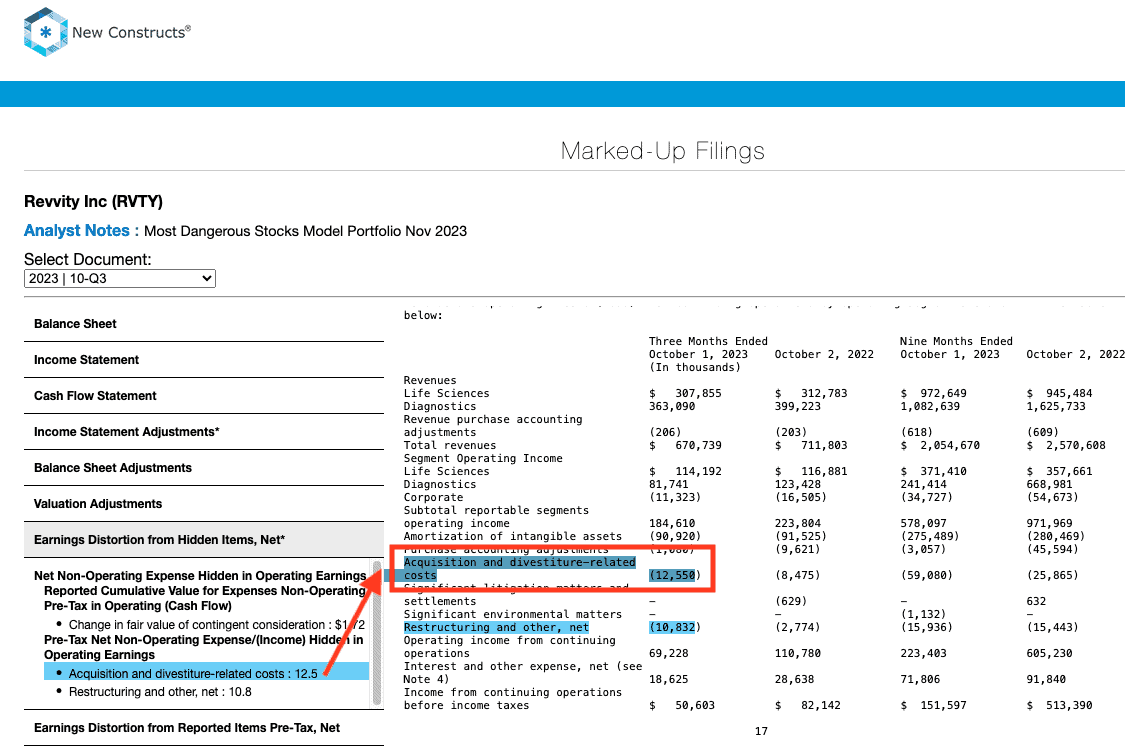Expand the Cash Flow Statement section
The height and width of the screenshot is (751, 1125).
tap(204, 396)
